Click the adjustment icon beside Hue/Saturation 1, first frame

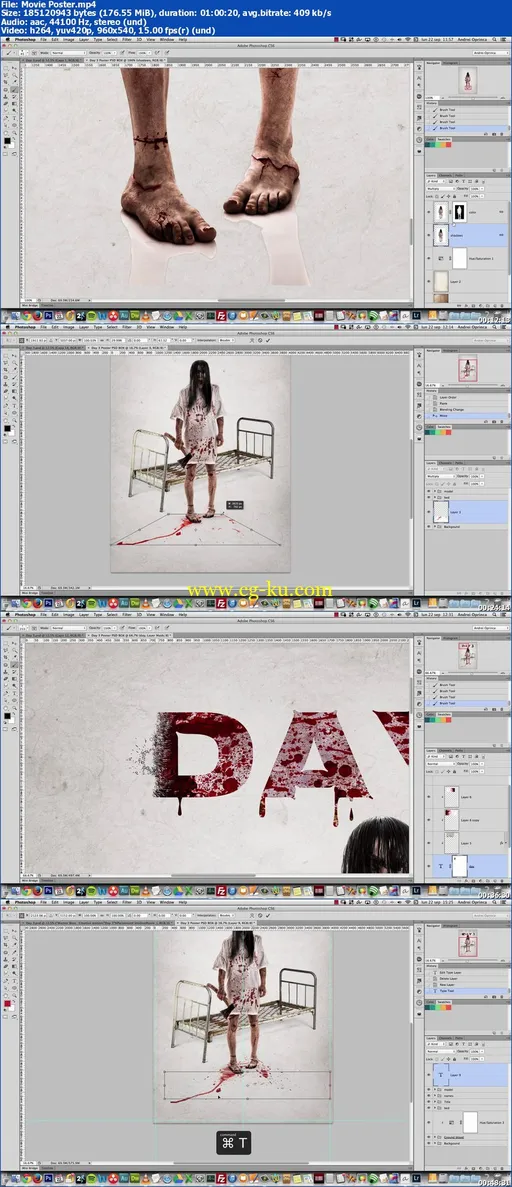[440, 258]
